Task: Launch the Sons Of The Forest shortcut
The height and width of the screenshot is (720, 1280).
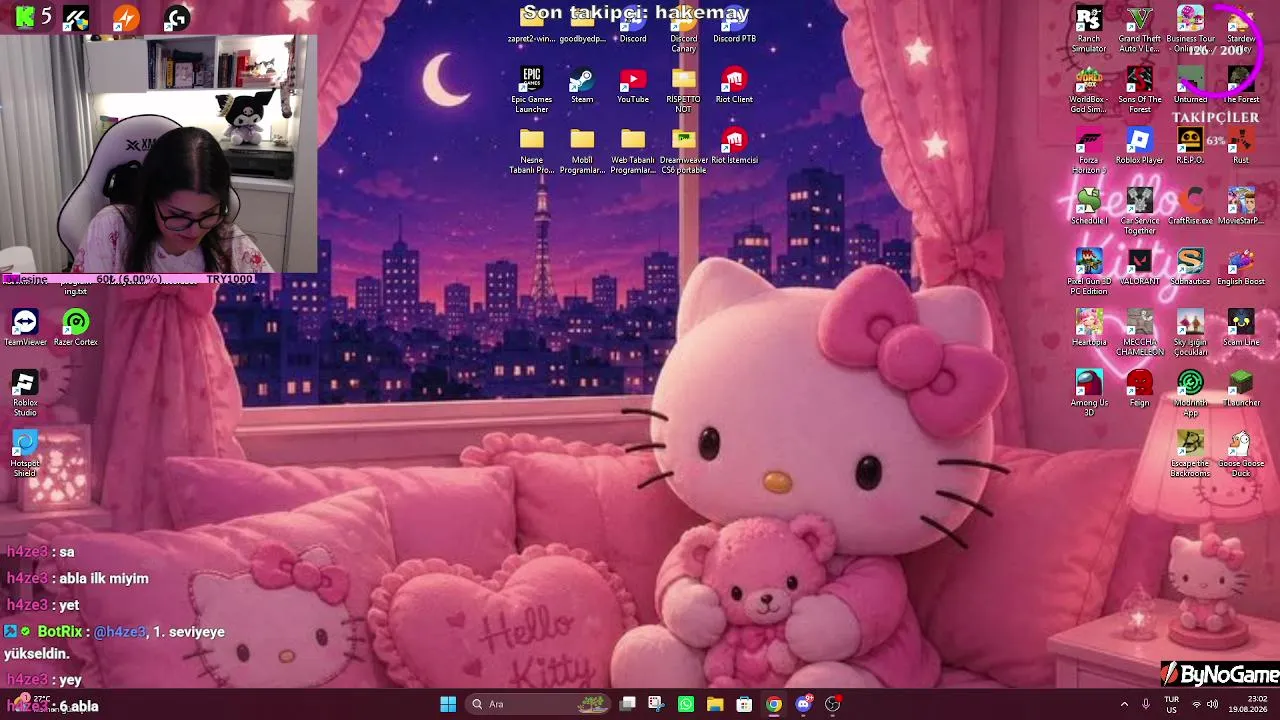Action: coord(1139,90)
